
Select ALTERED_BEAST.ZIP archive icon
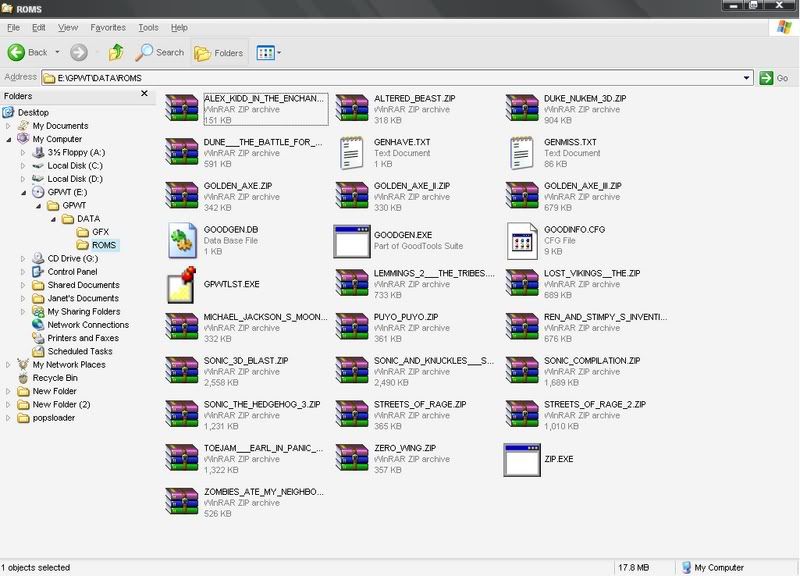[x=352, y=108]
